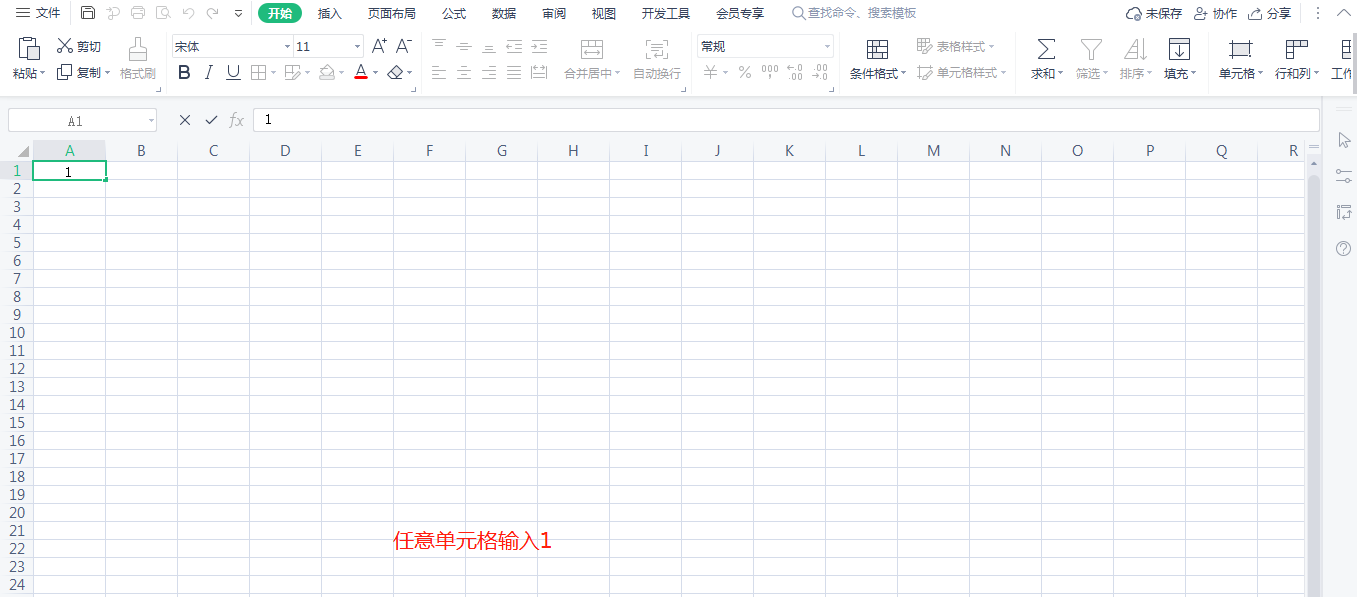The height and width of the screenshot is (597, 1357).
Task: Switch to the 插入 ribbon tab
Action: pos(330,13)
